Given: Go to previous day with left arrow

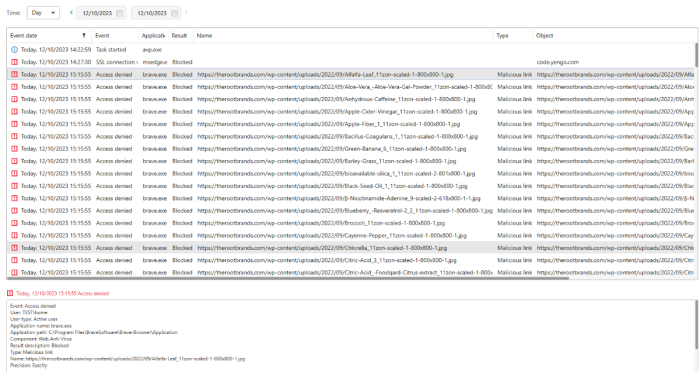Looking at the screenshot, I should pos(71,13).
